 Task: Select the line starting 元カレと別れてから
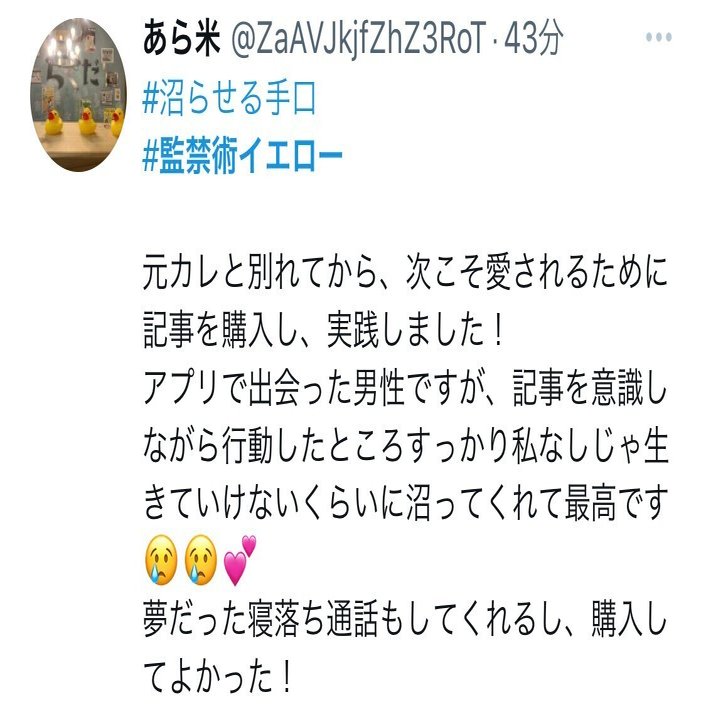coord(405,273)
